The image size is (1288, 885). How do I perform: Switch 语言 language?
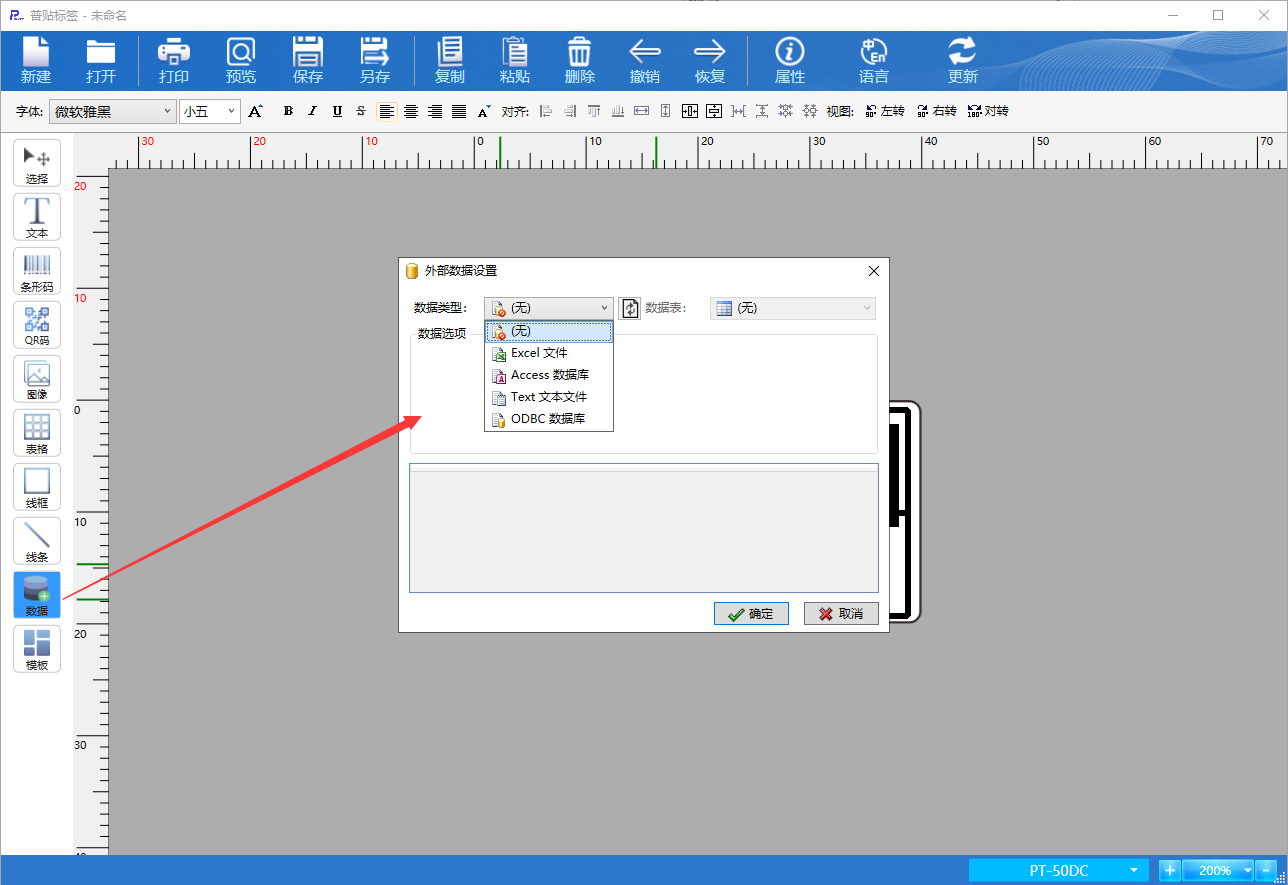pos(874,60)
